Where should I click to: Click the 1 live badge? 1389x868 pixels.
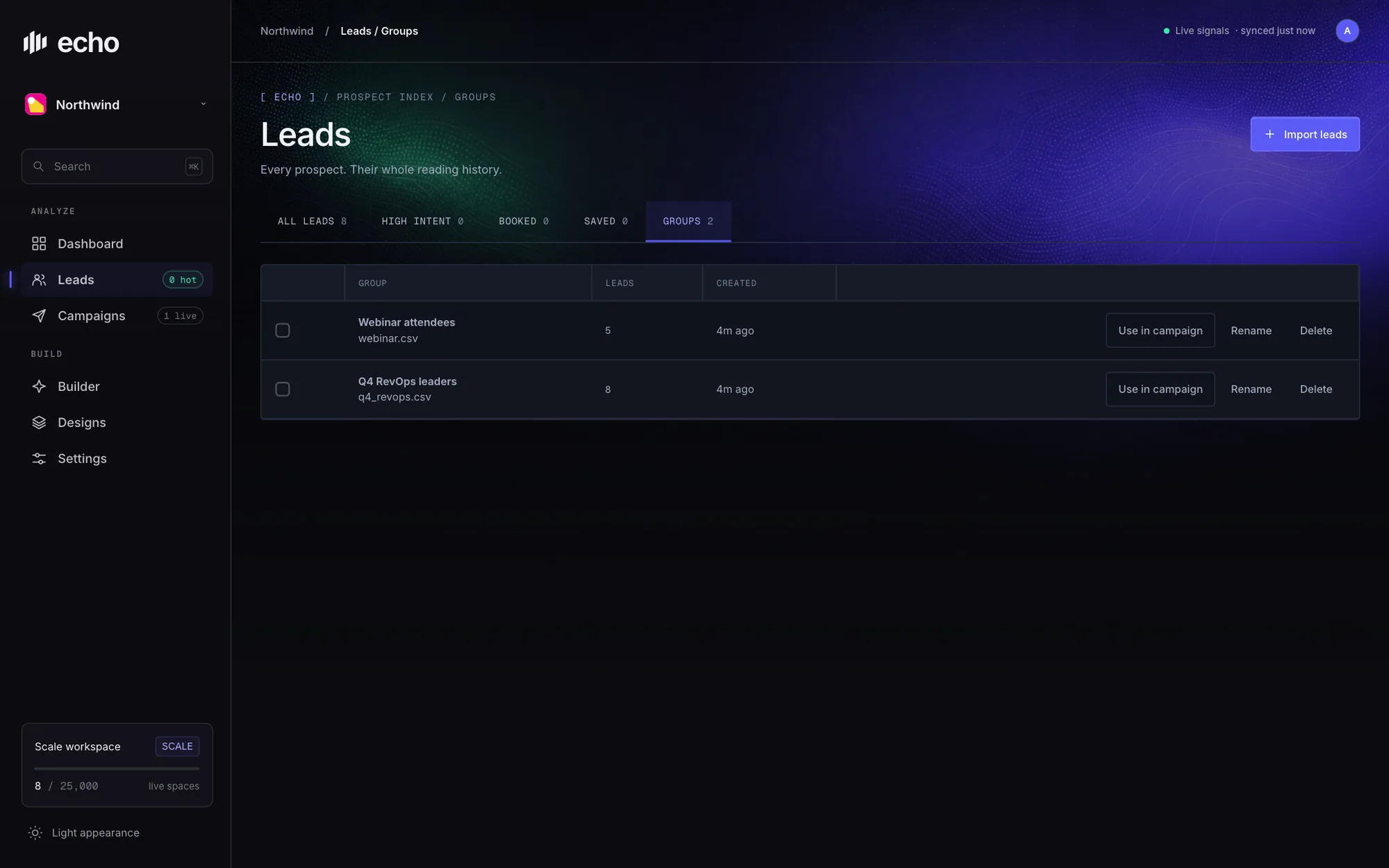coord(180,316)
